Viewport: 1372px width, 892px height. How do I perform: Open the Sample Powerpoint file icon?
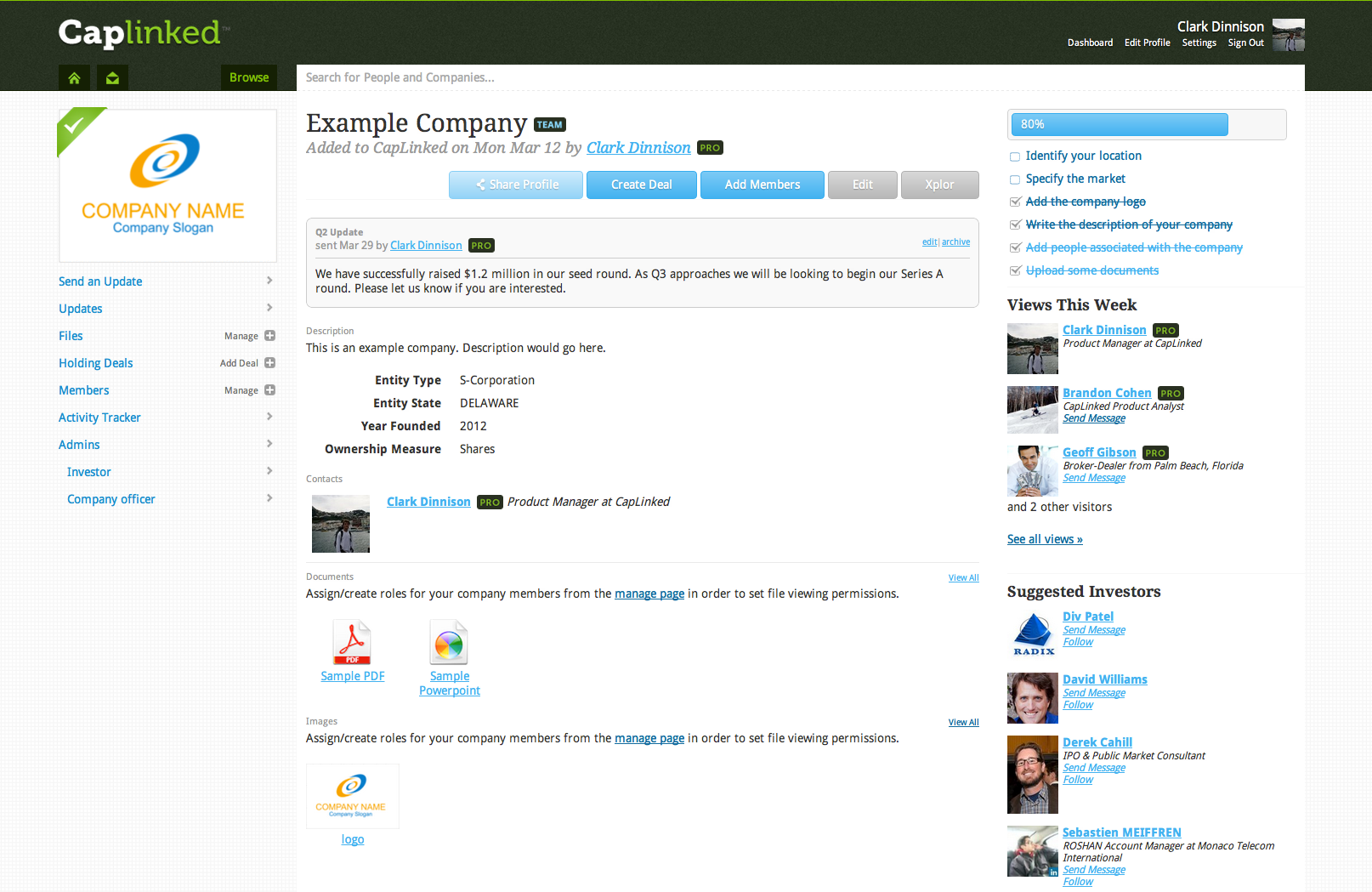449,643
